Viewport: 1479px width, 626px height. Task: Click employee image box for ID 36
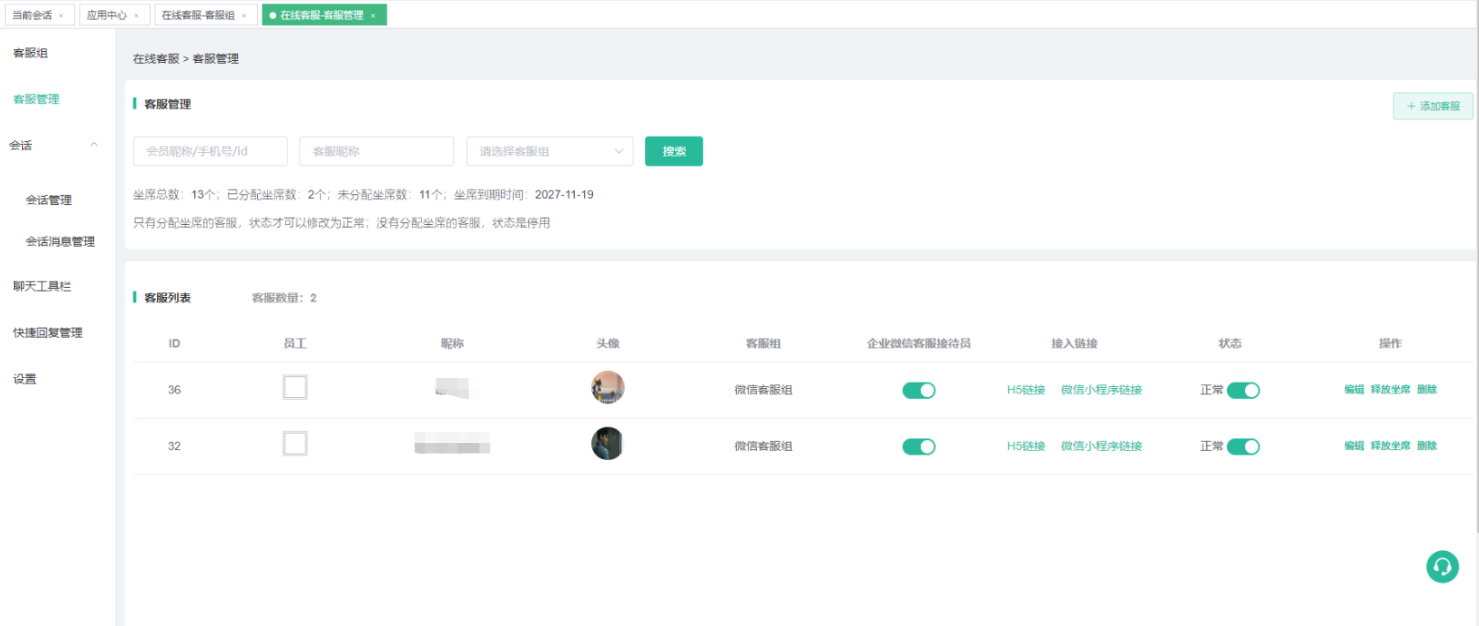click(295, 388)
